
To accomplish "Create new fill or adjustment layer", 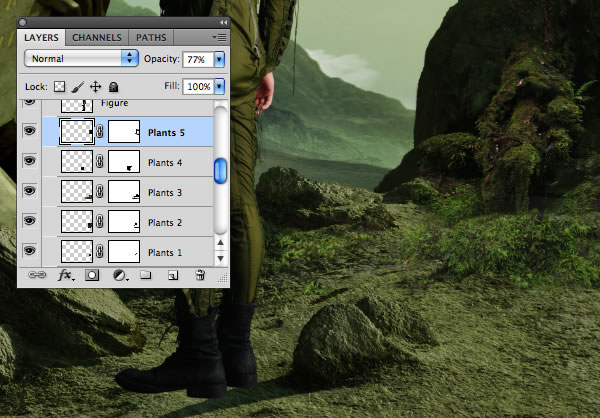I will point(121,275).
